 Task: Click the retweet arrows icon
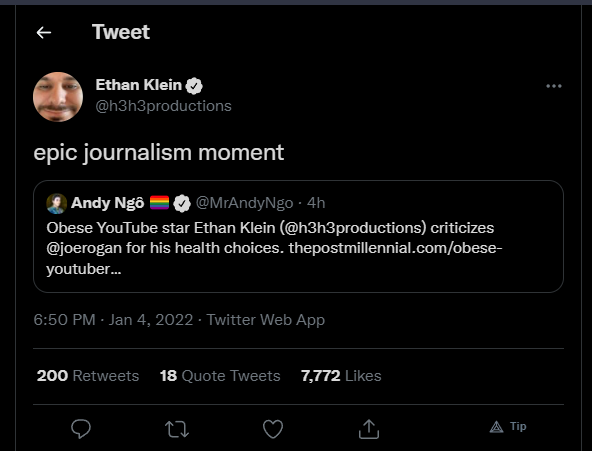pos(177,429)
